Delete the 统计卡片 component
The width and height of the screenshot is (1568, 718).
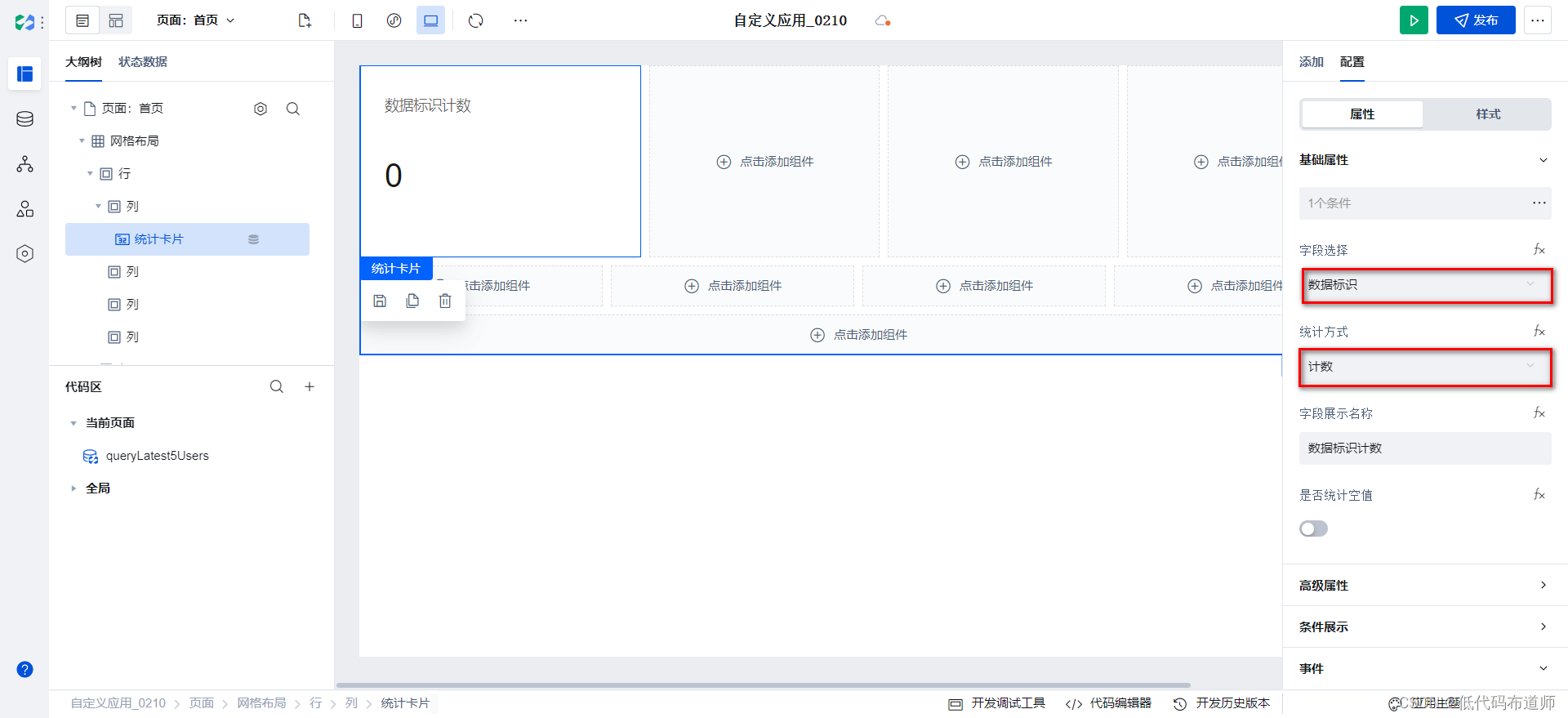point(445,301)
